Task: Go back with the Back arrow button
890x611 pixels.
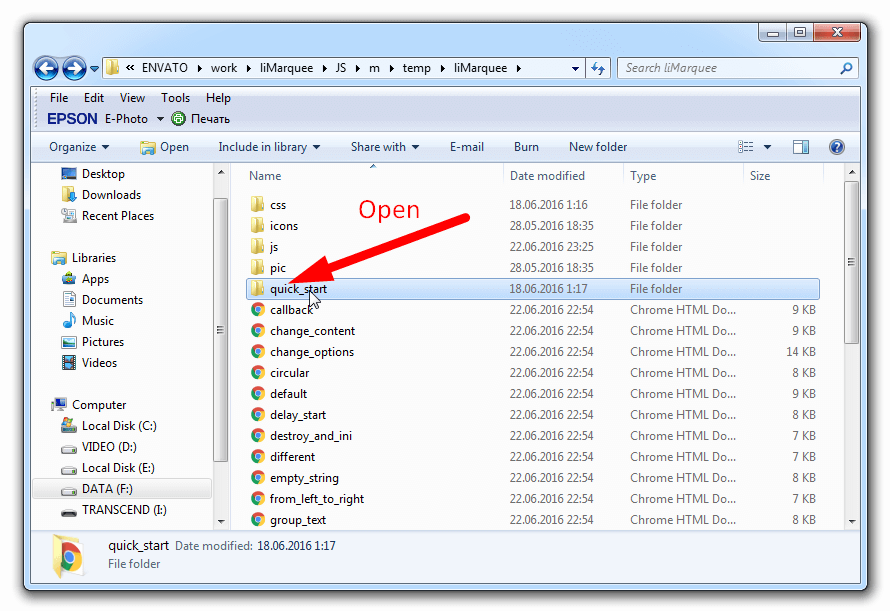Action: [x=46, y=69]
